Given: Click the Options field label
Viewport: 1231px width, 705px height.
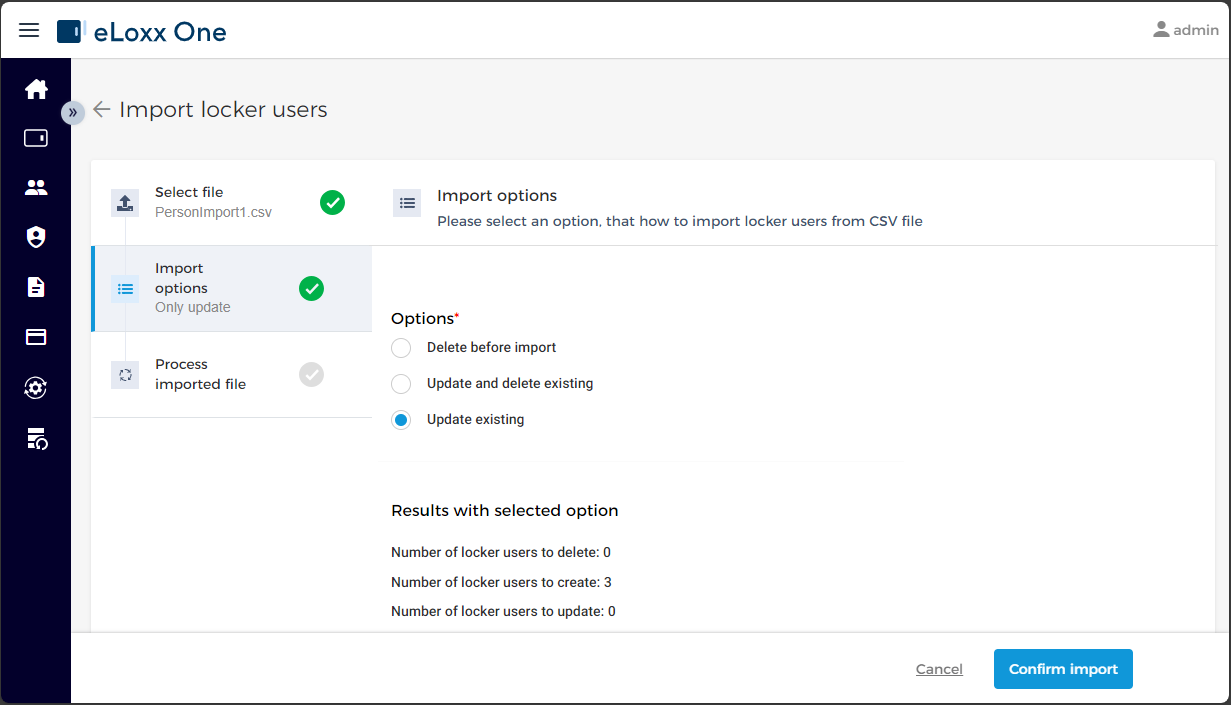Looking at the screenshot, I should pyautogui.click(x=425, y=319).
